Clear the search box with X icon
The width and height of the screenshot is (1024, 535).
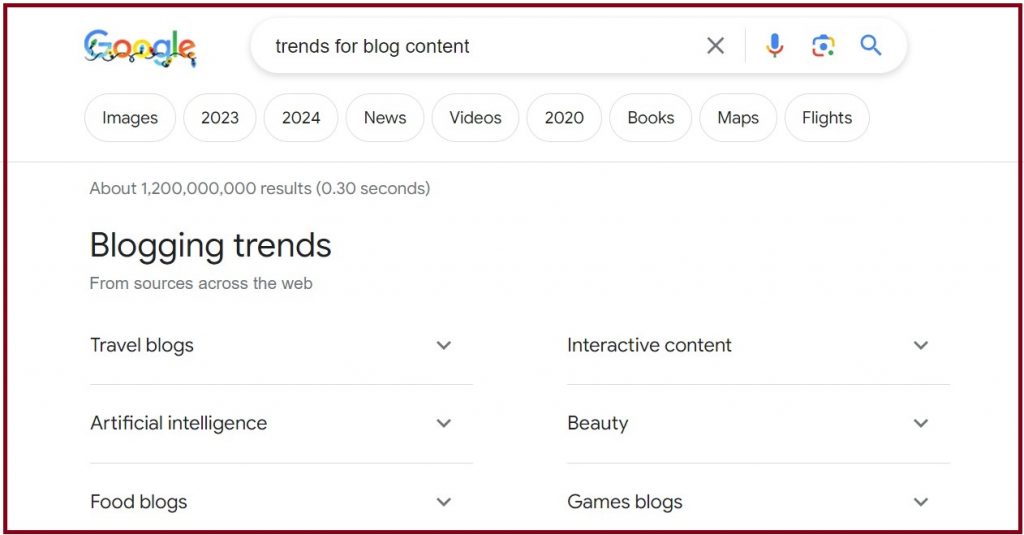click(715, 46)
